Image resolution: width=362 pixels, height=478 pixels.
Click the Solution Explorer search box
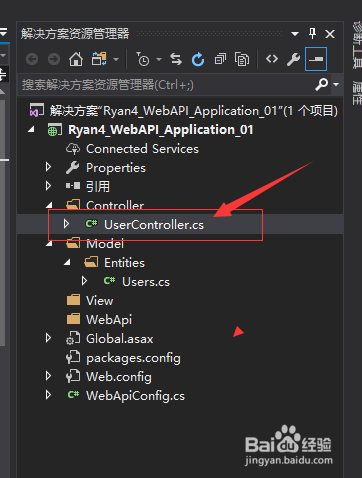167,85
